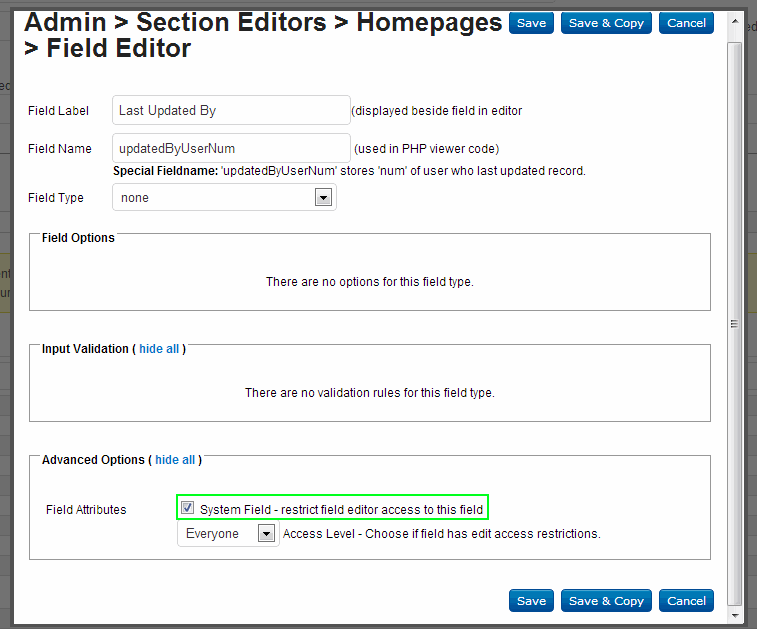Click 'no validation rules' message text
The image size is (757, 629).
369,393
